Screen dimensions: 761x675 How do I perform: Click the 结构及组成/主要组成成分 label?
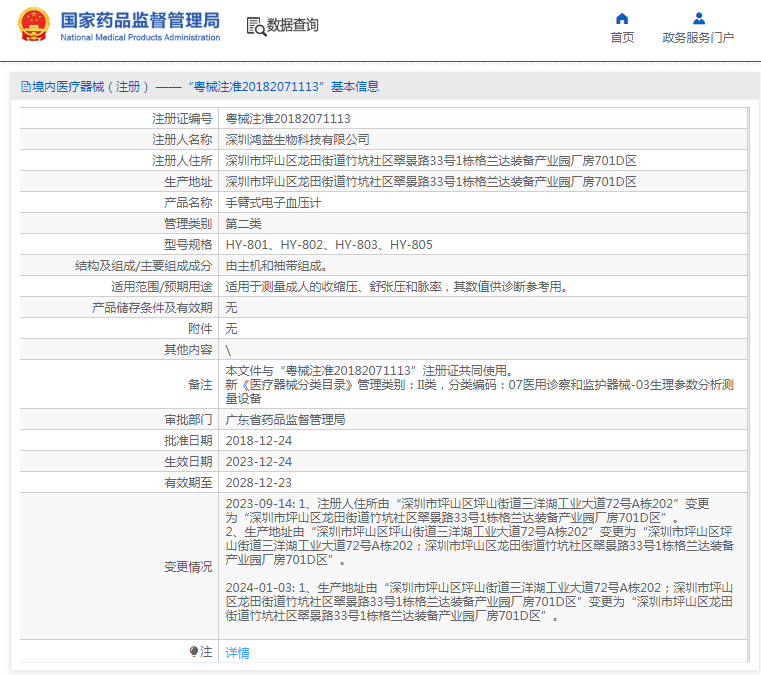[144, 266]
